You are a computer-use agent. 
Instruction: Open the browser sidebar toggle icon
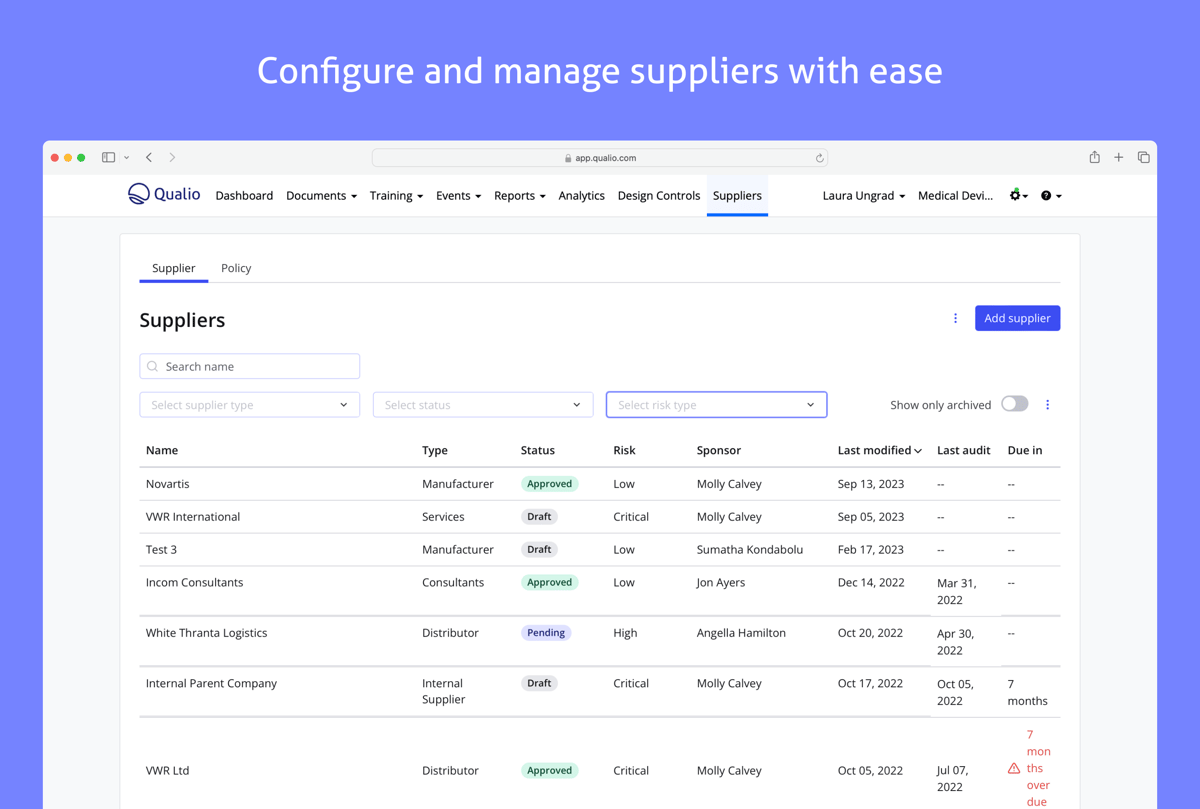(108, 157)
